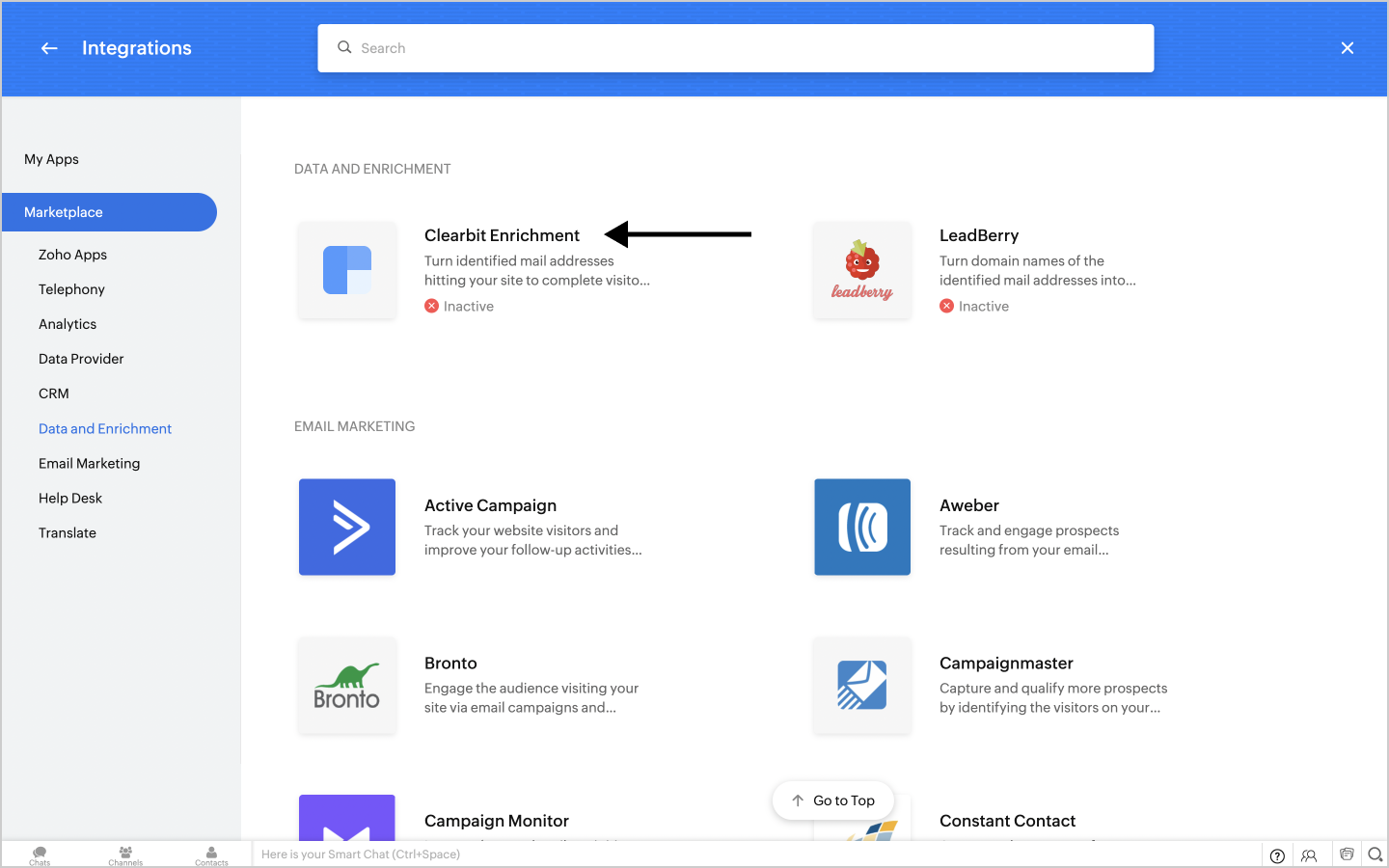The height and width of the screenshot is (868, 1389).
Task: Open the Campaign Monitor title link
Action: tap(497, 821)
